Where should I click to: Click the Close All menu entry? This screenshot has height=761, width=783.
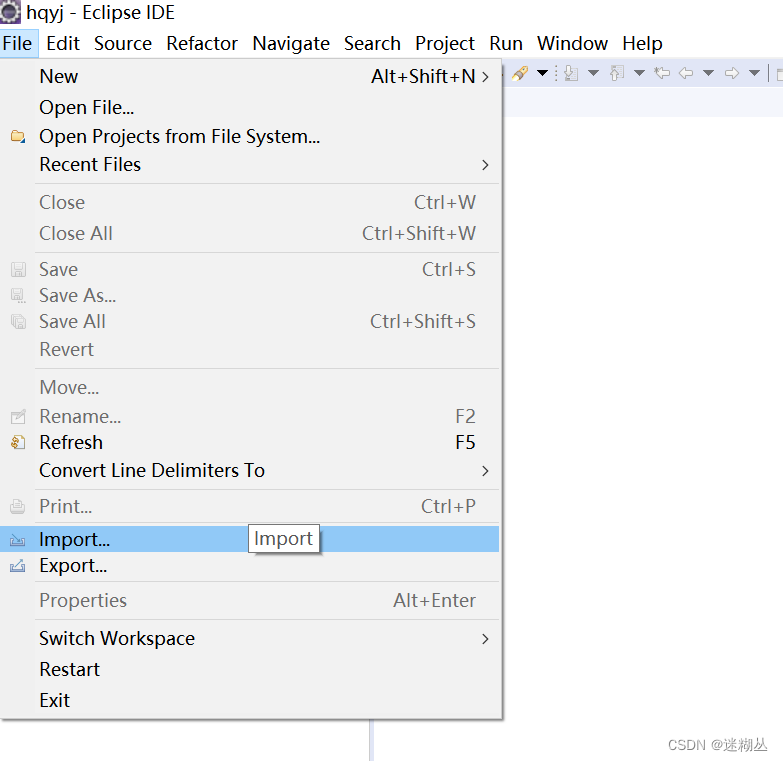[250, 233]
